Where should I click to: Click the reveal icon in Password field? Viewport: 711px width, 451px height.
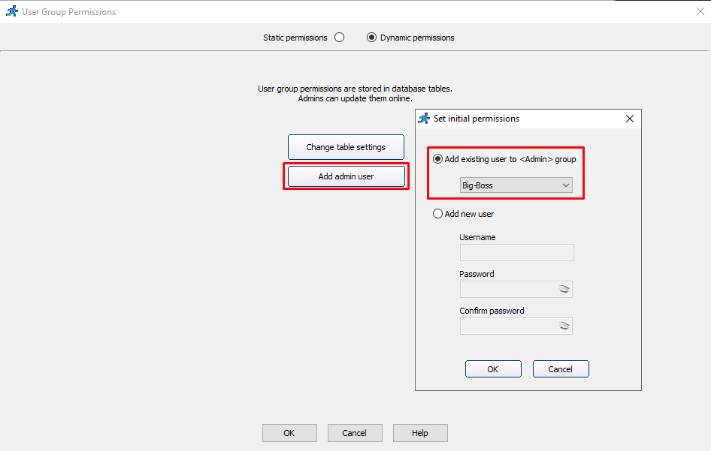pos(564,289)
